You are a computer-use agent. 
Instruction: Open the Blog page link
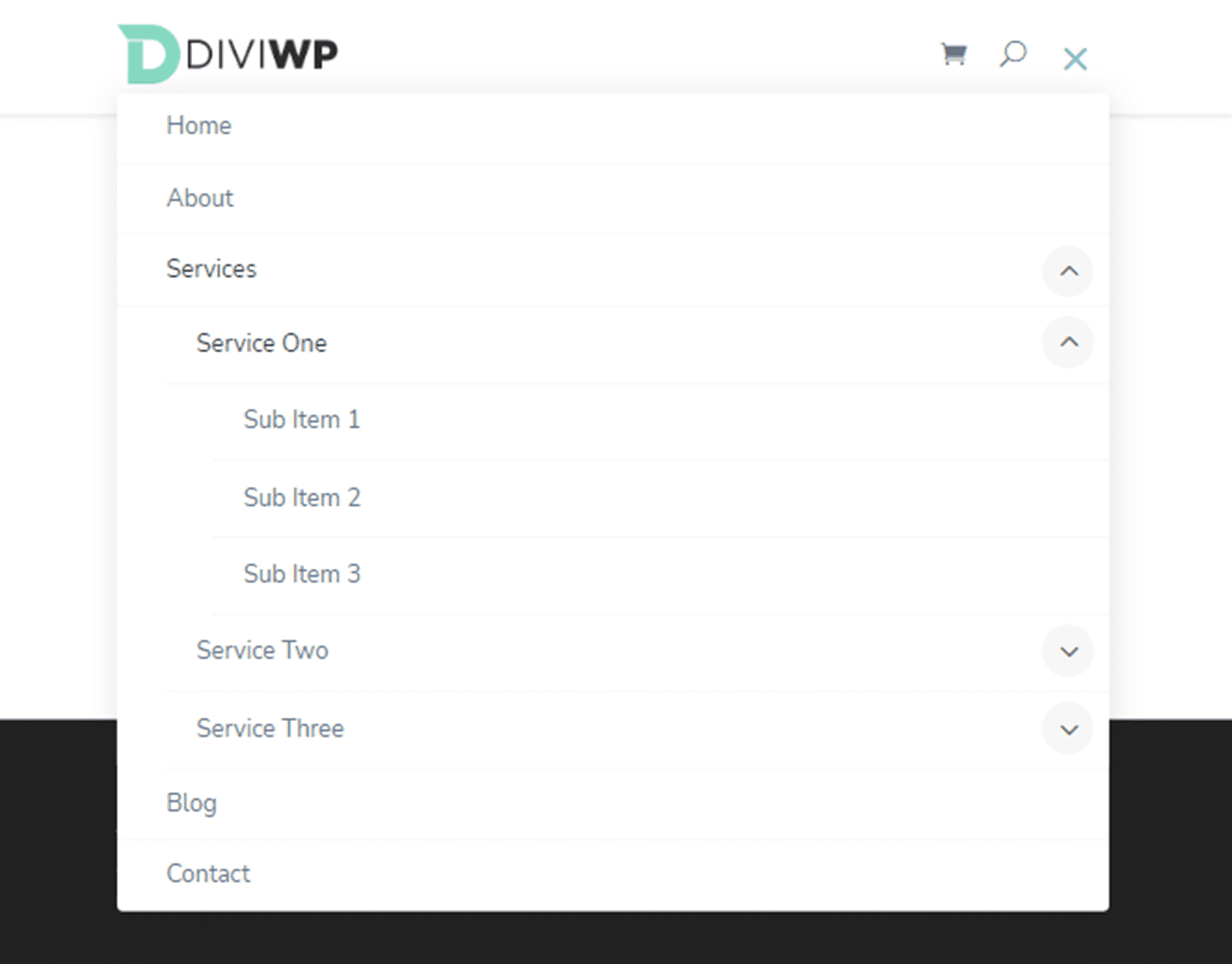(192, 802)
